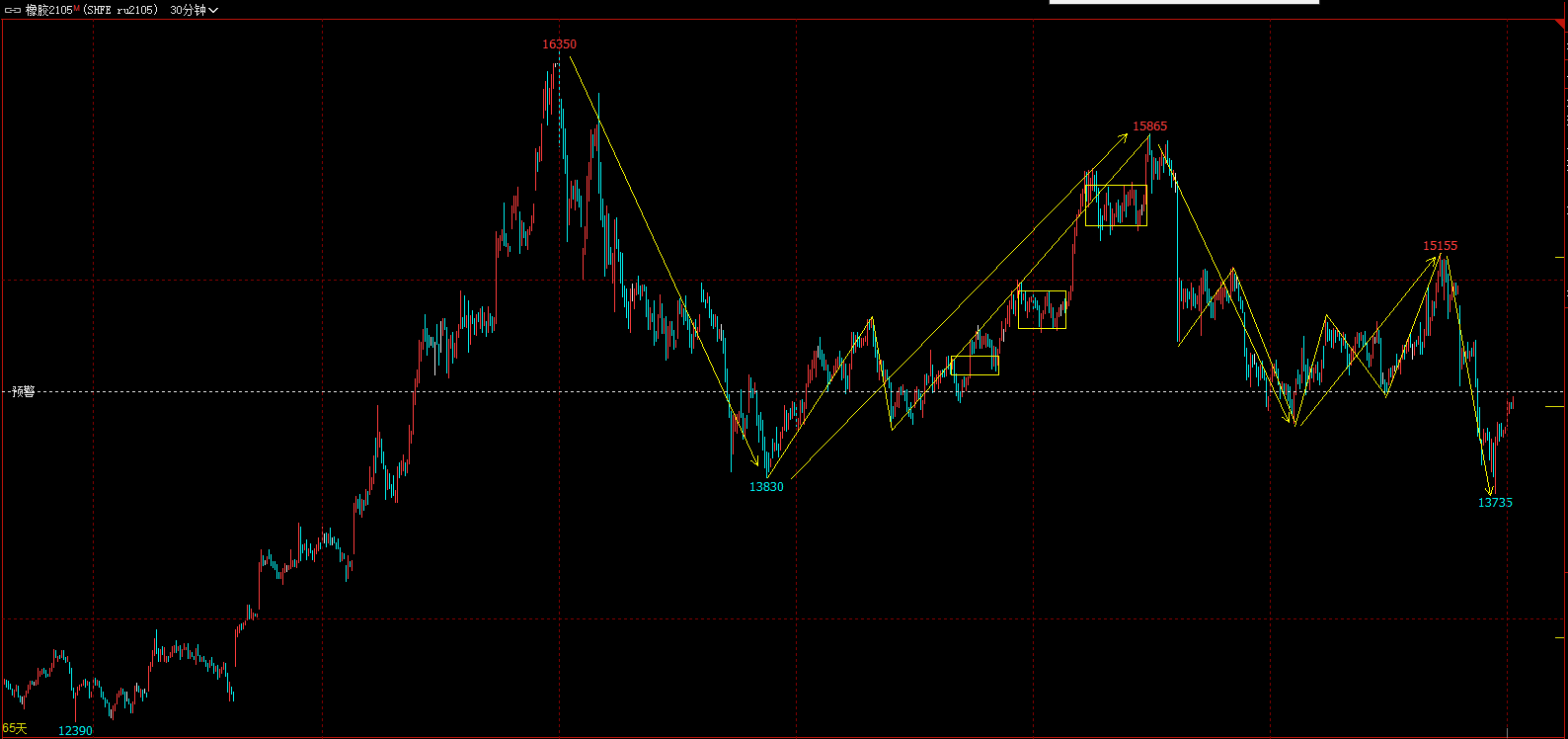This screenshot has width=1568, height=739.
Task: Click the red M marker after 橡胶2105
Action: pyautogui.click(x=77, y=8)
